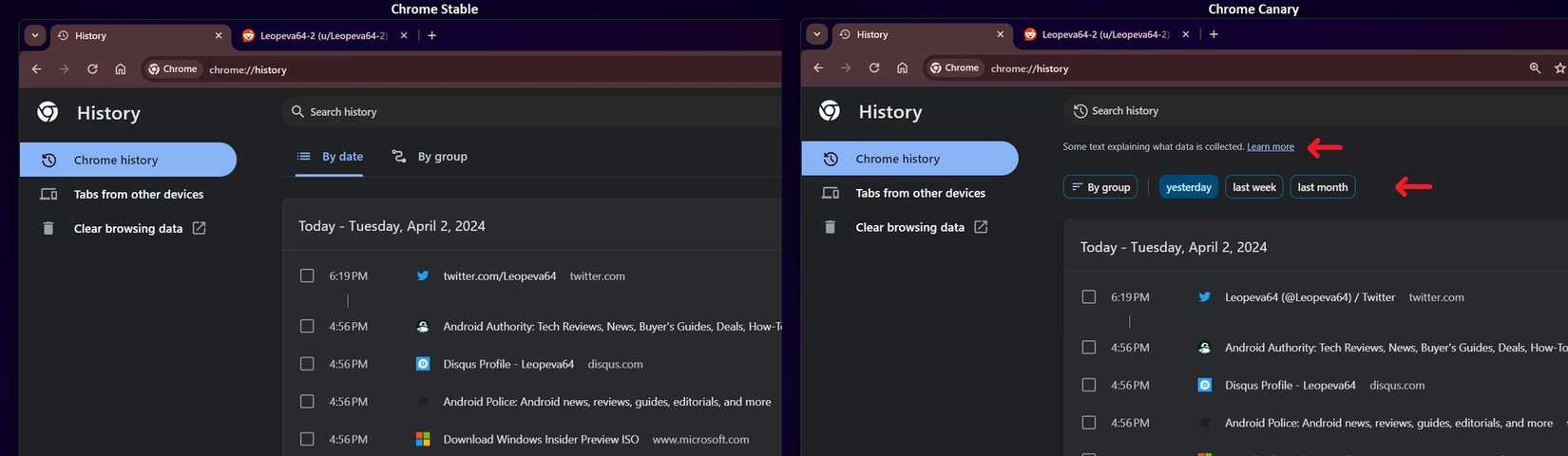Click zoom magnifier icon in Canary address bar

[x=1535, y=68]
